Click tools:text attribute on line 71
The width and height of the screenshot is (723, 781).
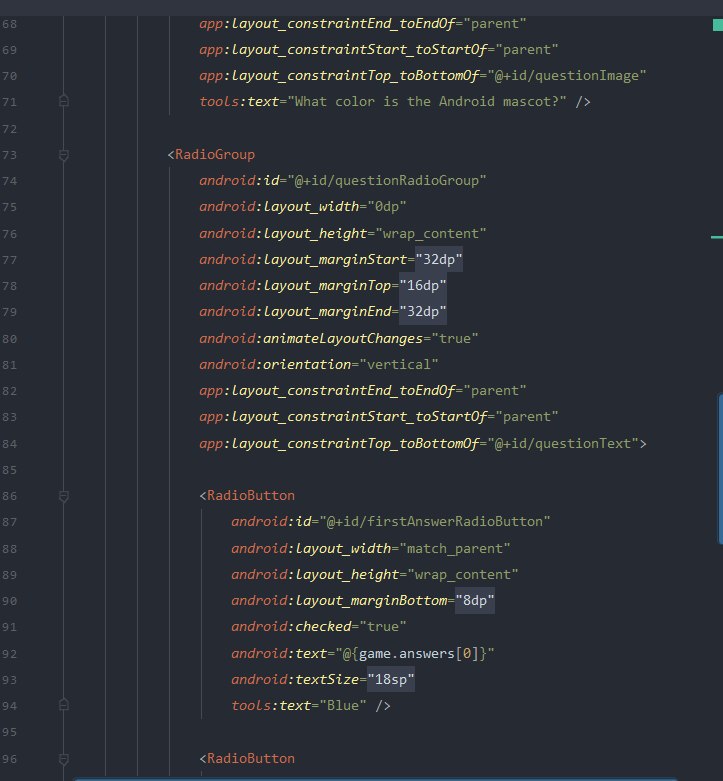[239, 102]
